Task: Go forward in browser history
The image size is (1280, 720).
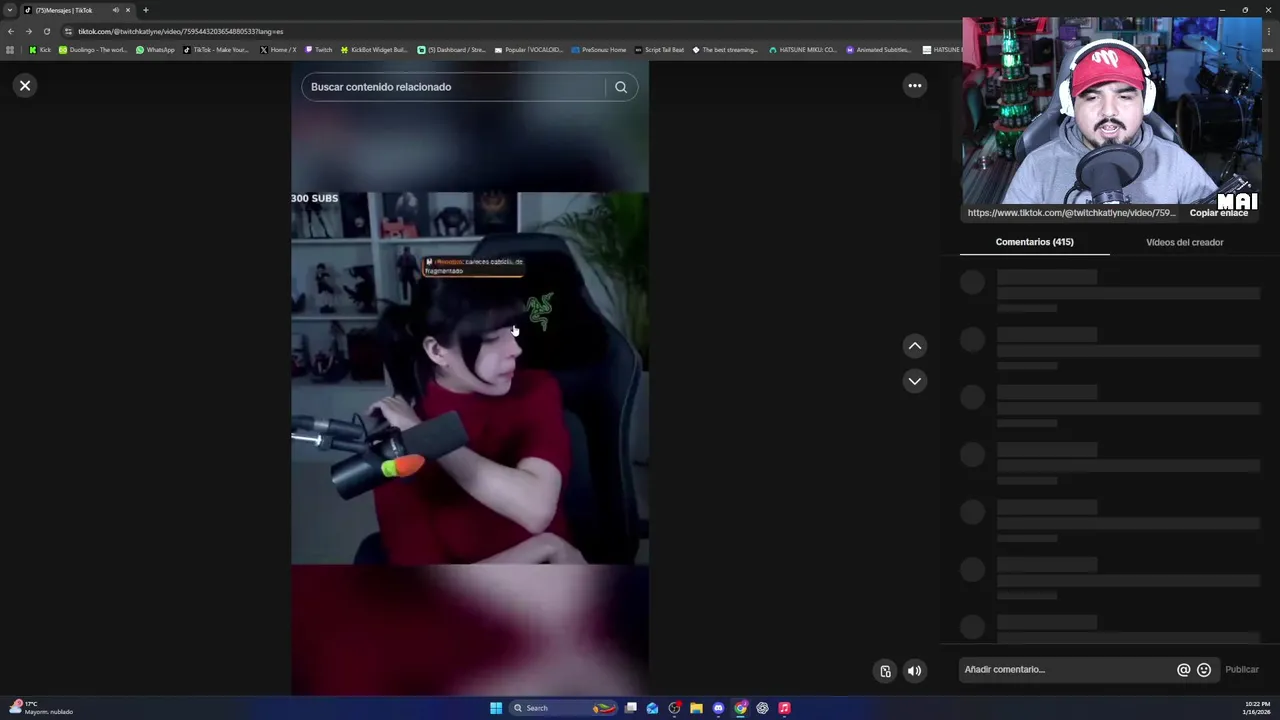Action: pos(28,31)
